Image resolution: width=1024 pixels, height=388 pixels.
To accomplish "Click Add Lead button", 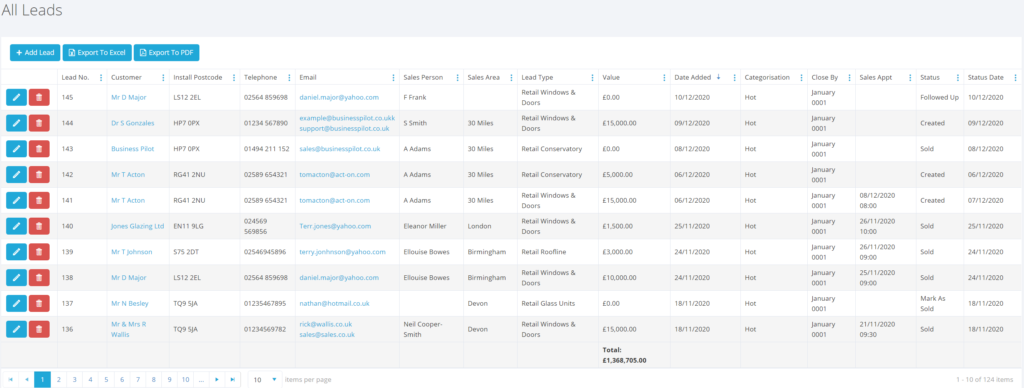I will click(35, 52).
